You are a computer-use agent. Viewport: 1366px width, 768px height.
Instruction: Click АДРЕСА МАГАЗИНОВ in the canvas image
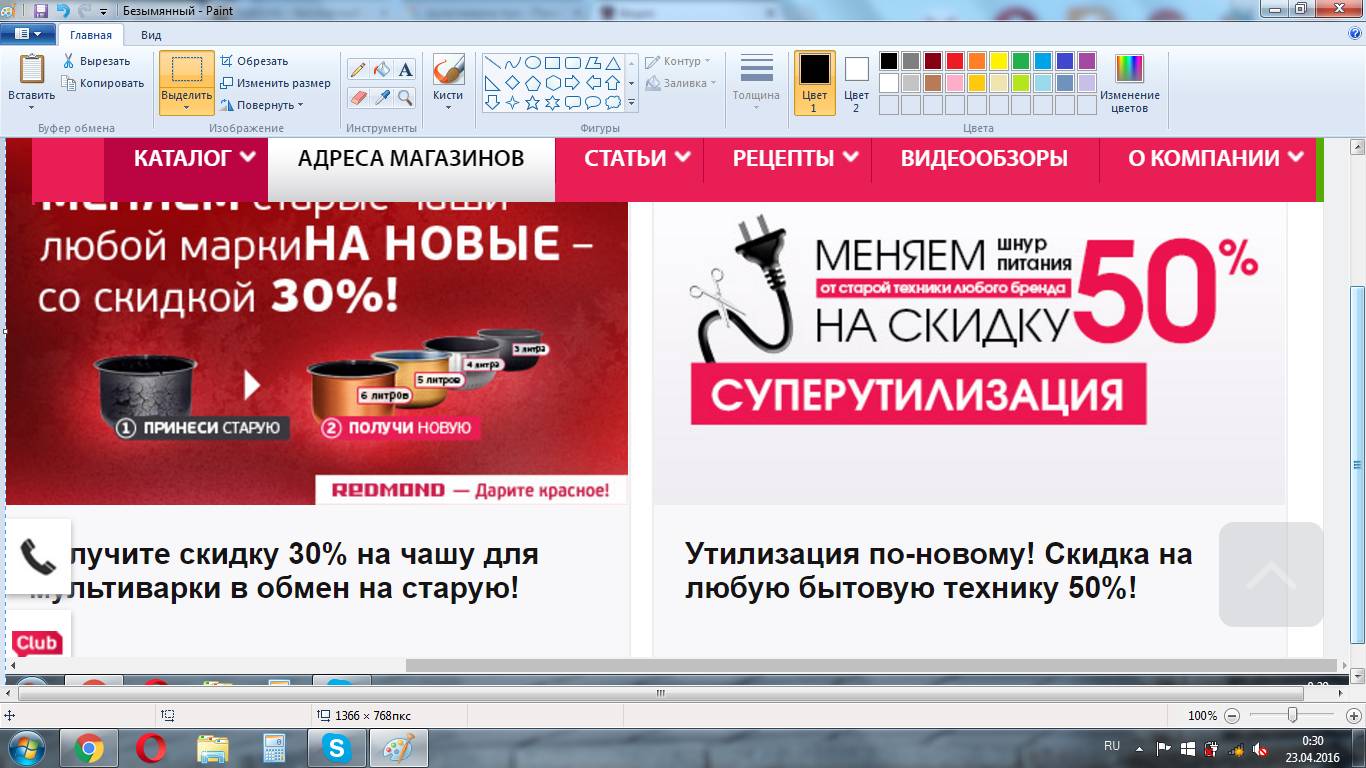(x=411, y=158)
